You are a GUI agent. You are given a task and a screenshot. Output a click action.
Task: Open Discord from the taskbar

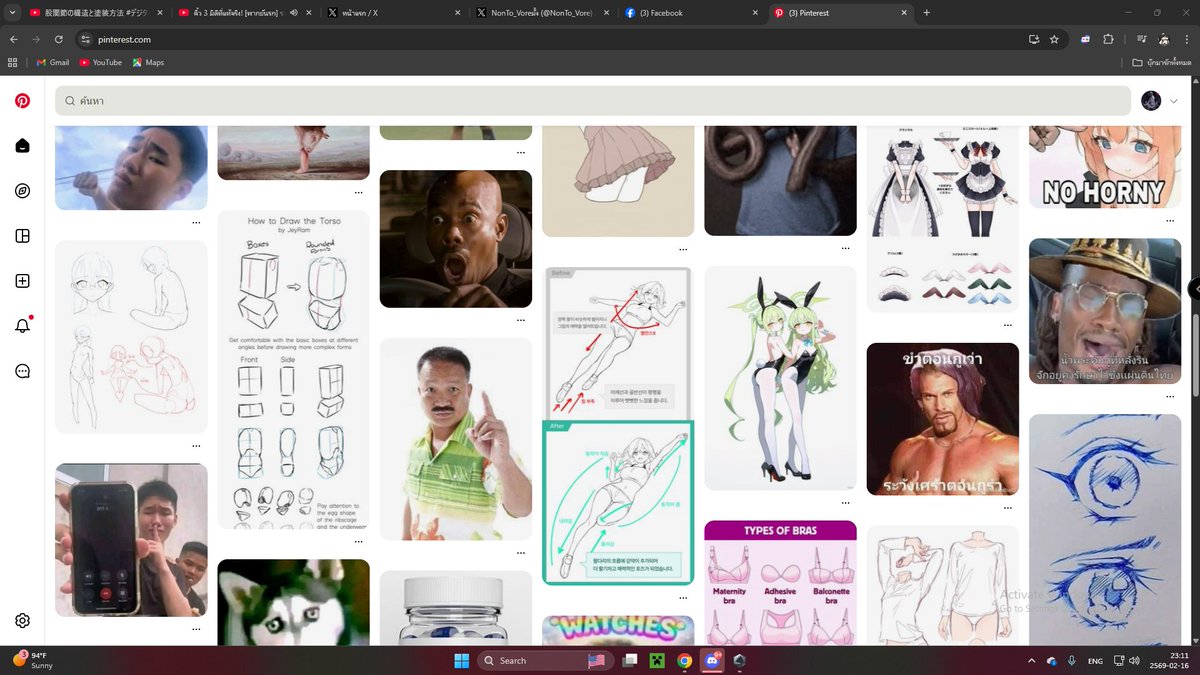point(712,660)
